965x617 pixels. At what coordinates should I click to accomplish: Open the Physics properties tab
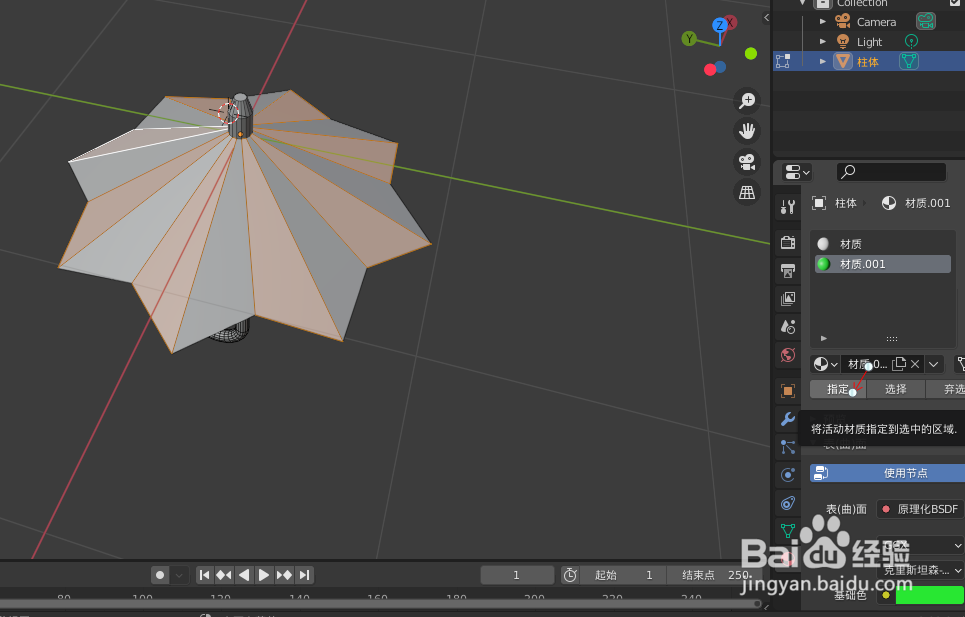pos(787,474)
